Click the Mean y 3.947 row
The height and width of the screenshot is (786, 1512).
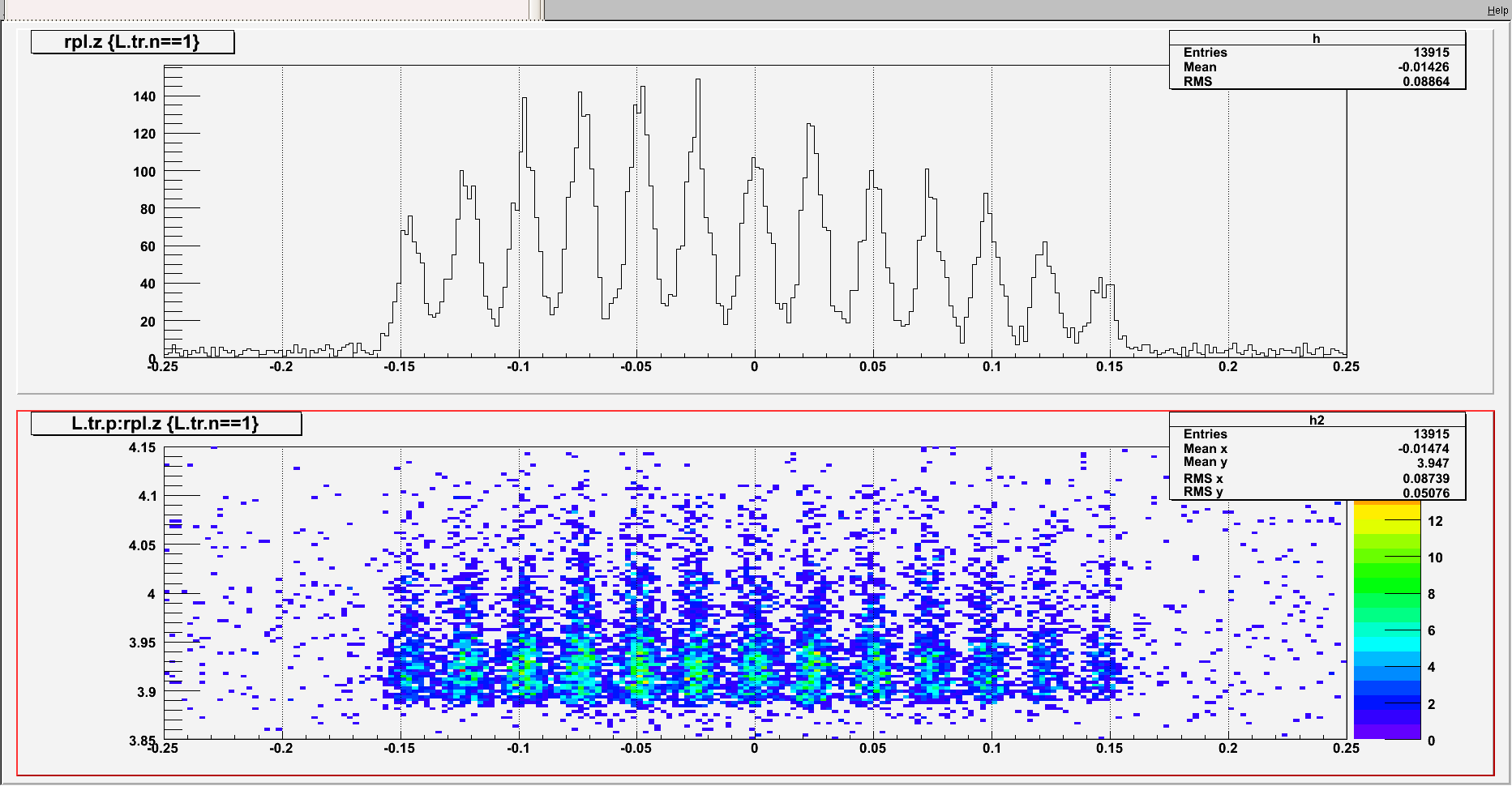coord(1317,463)
